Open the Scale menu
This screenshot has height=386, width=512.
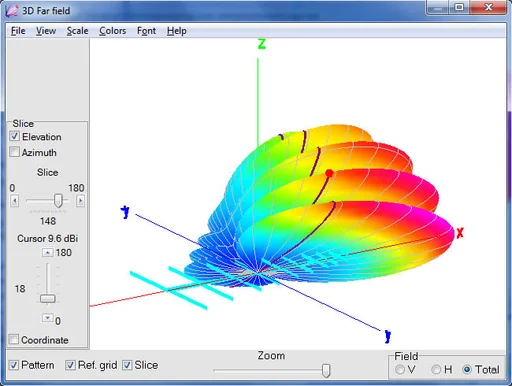point(77,31)
